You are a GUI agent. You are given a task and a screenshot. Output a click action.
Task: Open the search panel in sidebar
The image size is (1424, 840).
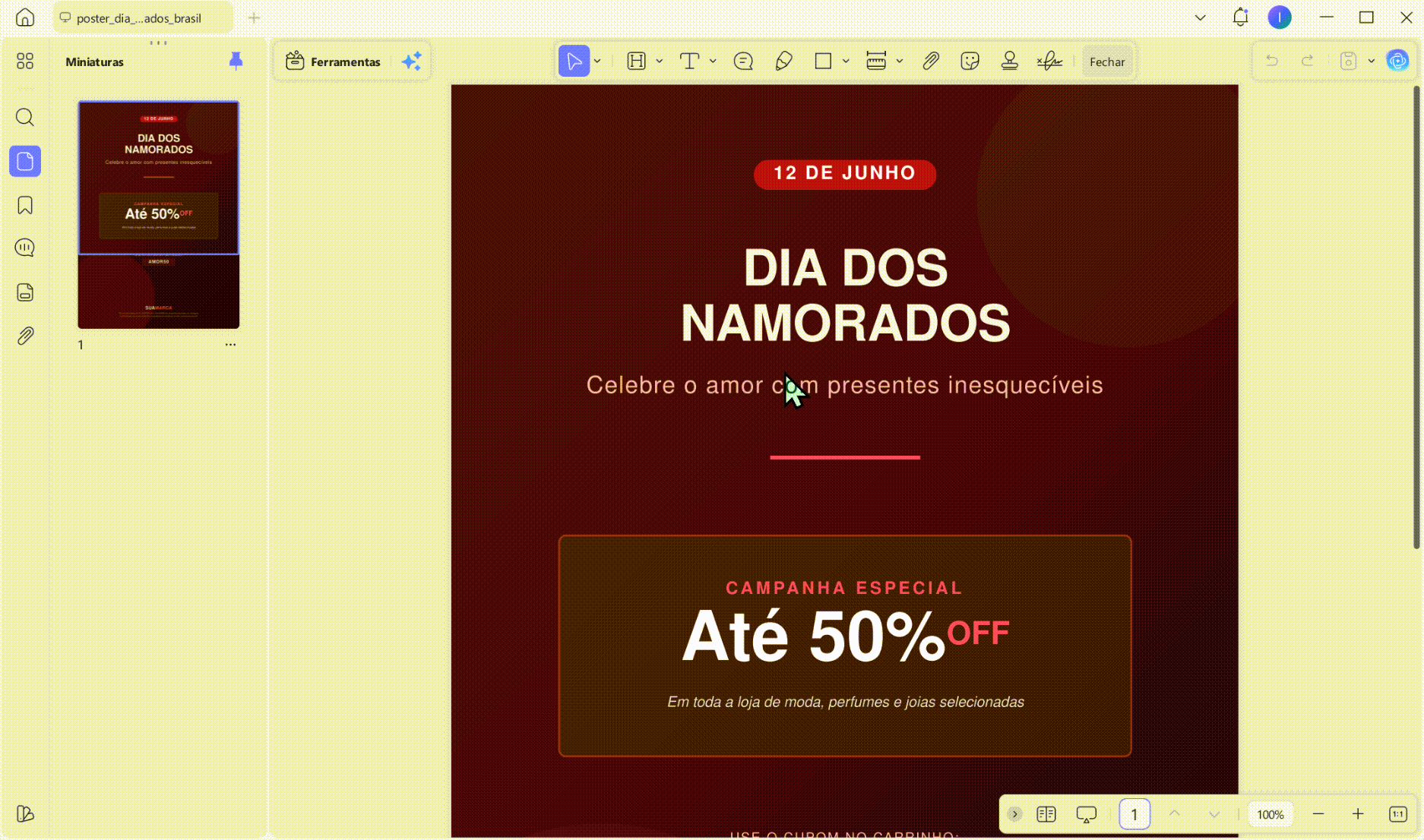point(25,117)
